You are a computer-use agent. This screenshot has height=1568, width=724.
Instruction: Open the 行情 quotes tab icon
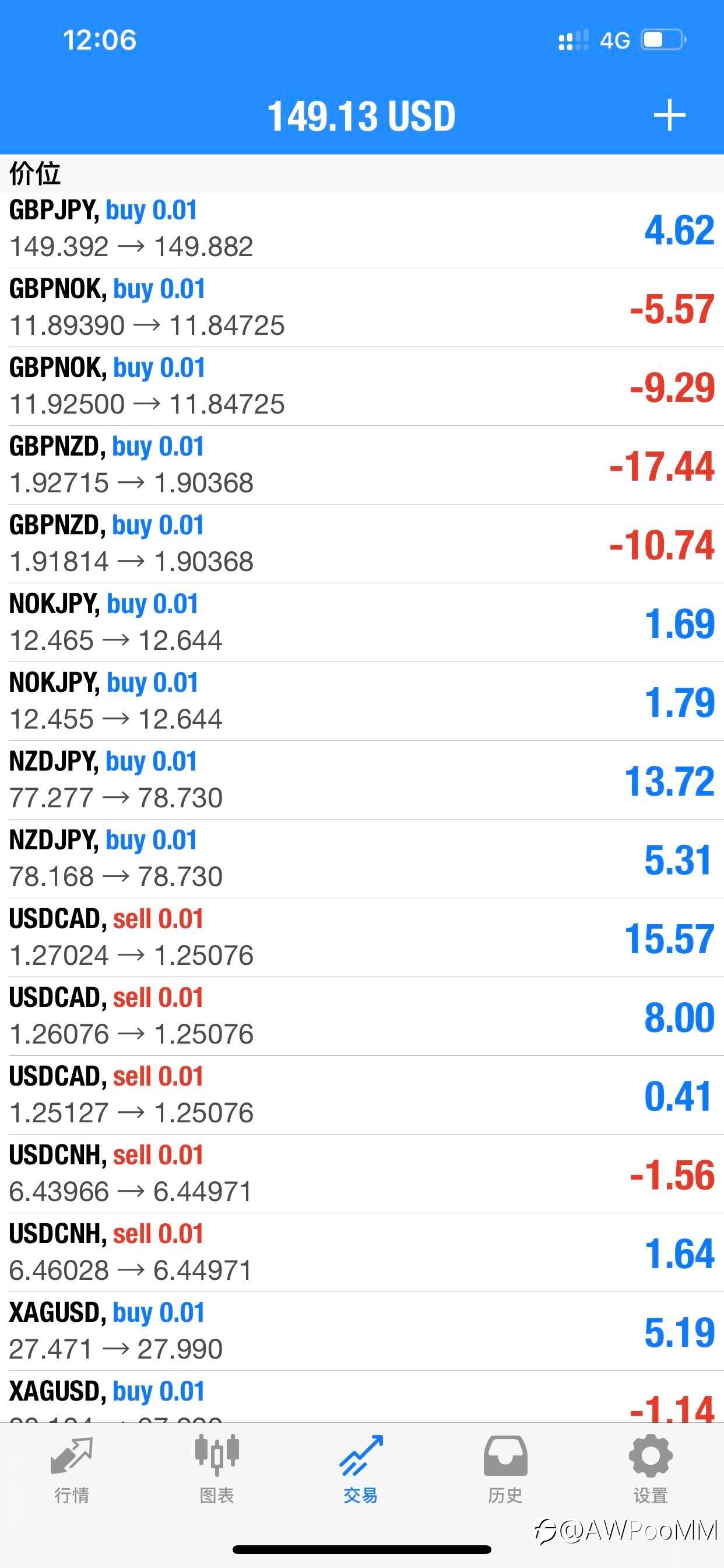(72, 1457)
